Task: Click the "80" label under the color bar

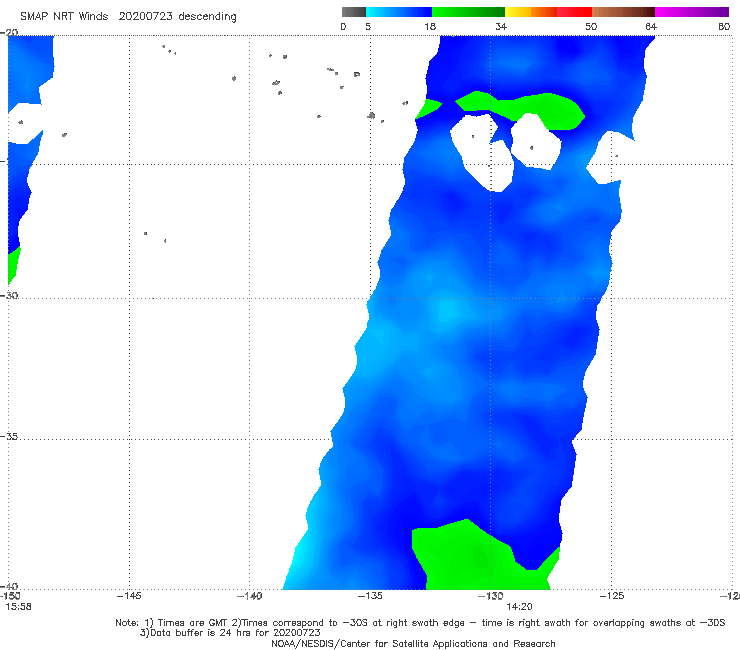Action: tap(724, 26)
